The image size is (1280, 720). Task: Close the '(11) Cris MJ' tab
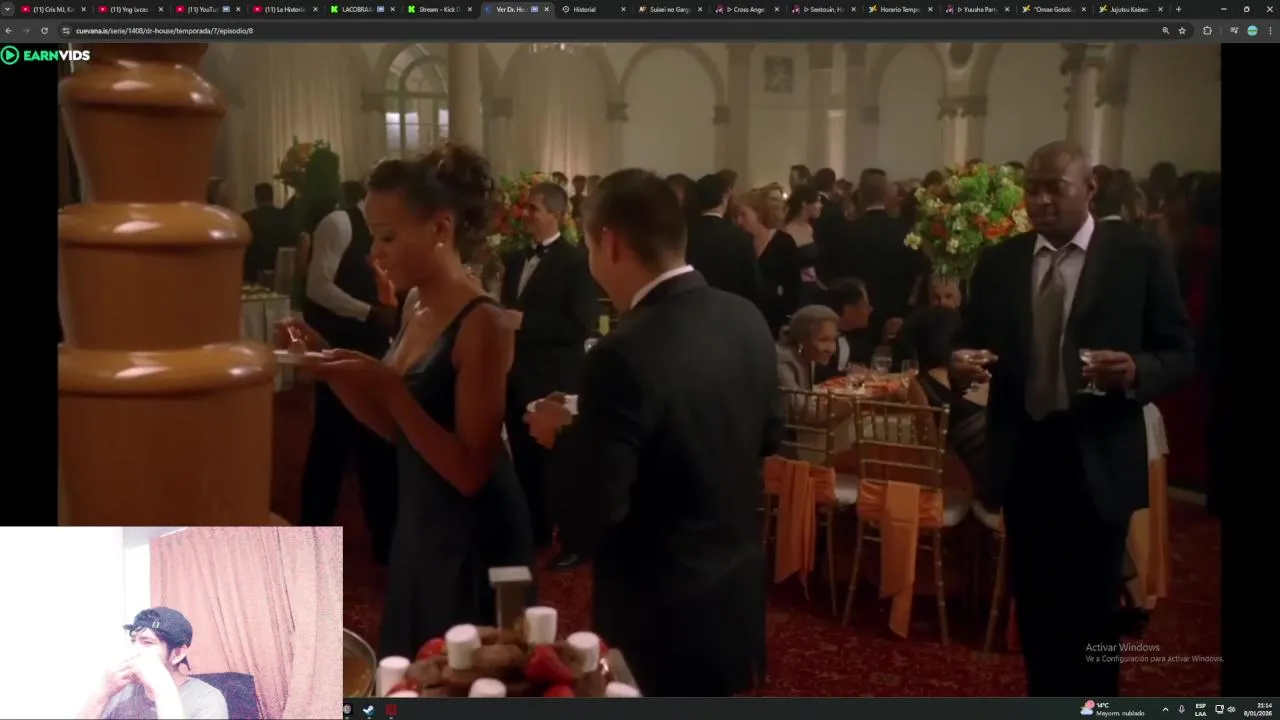(84, 9)
